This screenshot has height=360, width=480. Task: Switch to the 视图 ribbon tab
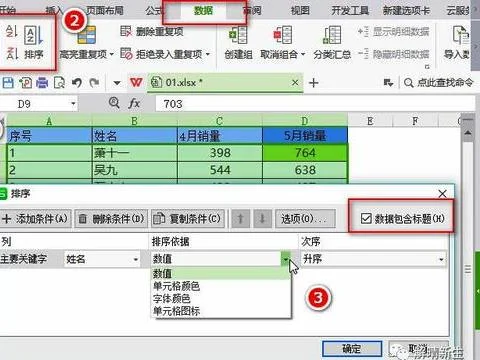(300, 11)
